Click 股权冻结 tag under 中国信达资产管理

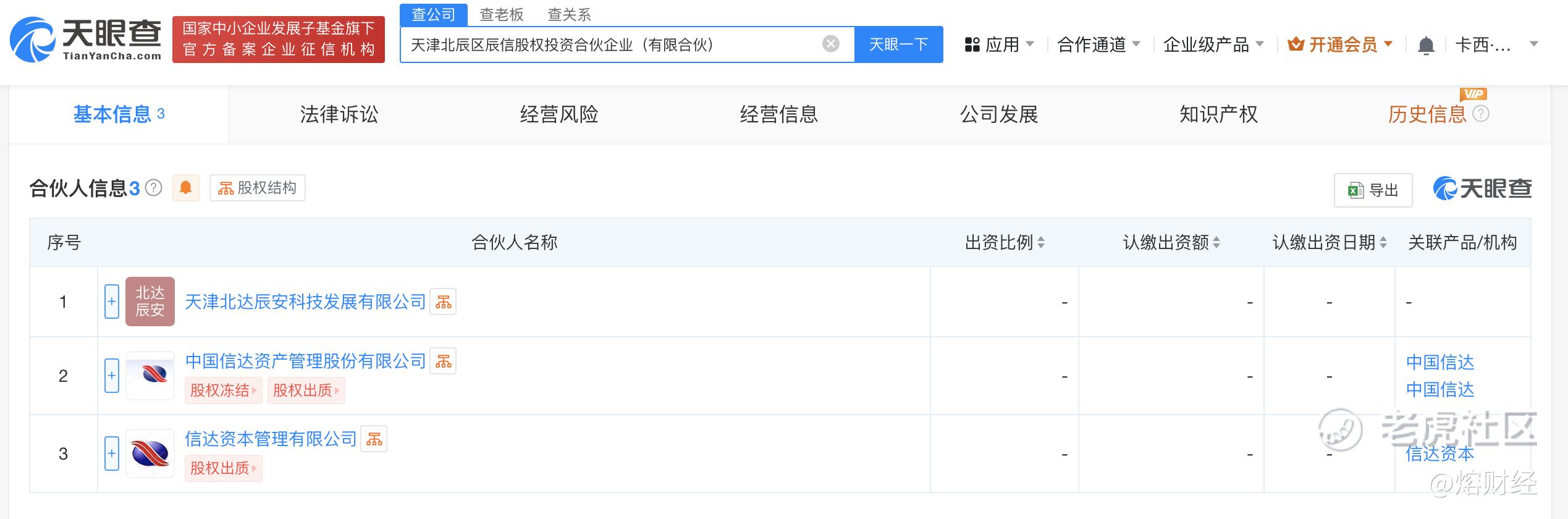pyautogui.click(x=223, y=390)
